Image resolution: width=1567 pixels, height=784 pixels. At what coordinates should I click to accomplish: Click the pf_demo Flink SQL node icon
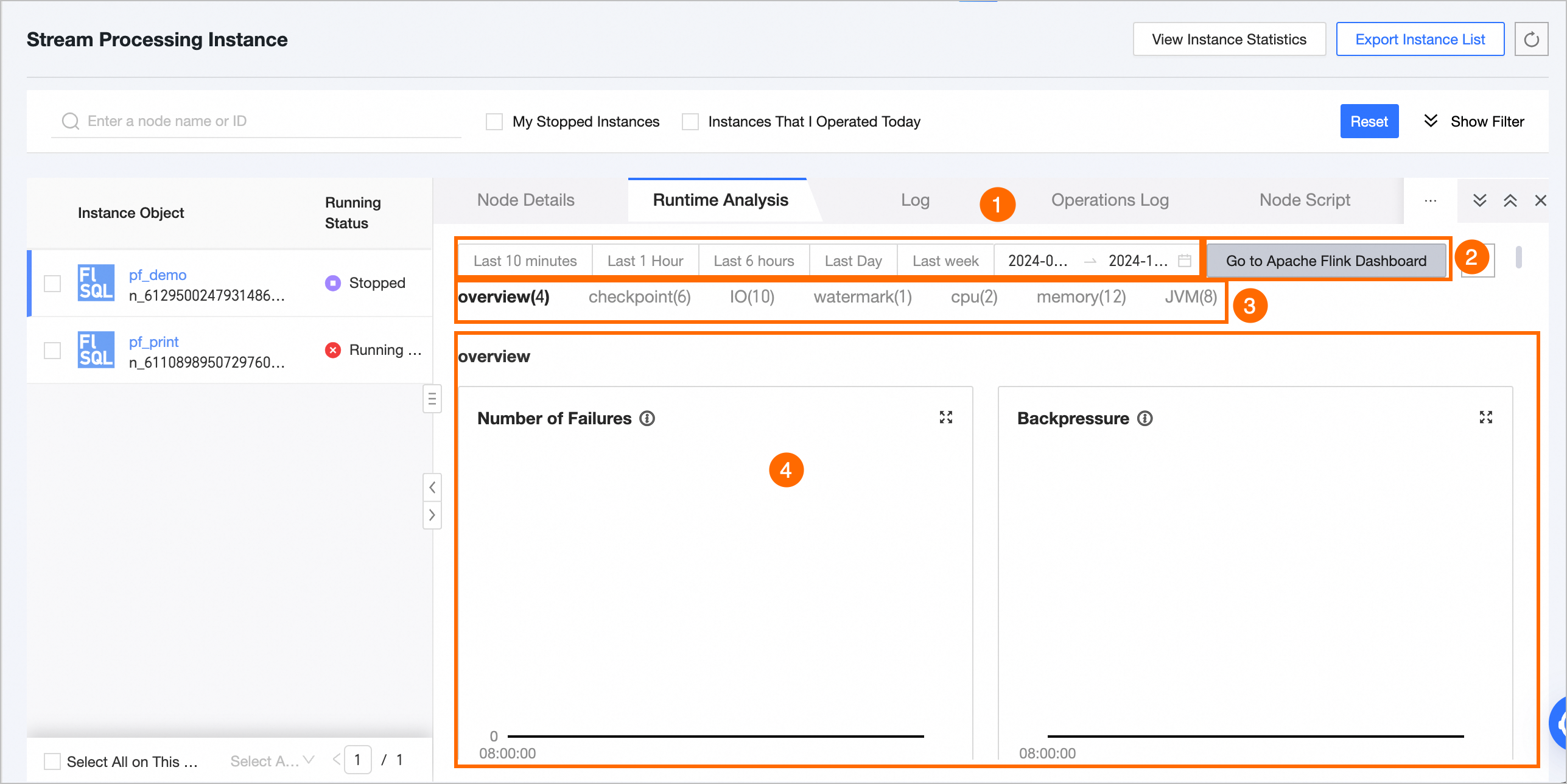click(x=96, y=283)
